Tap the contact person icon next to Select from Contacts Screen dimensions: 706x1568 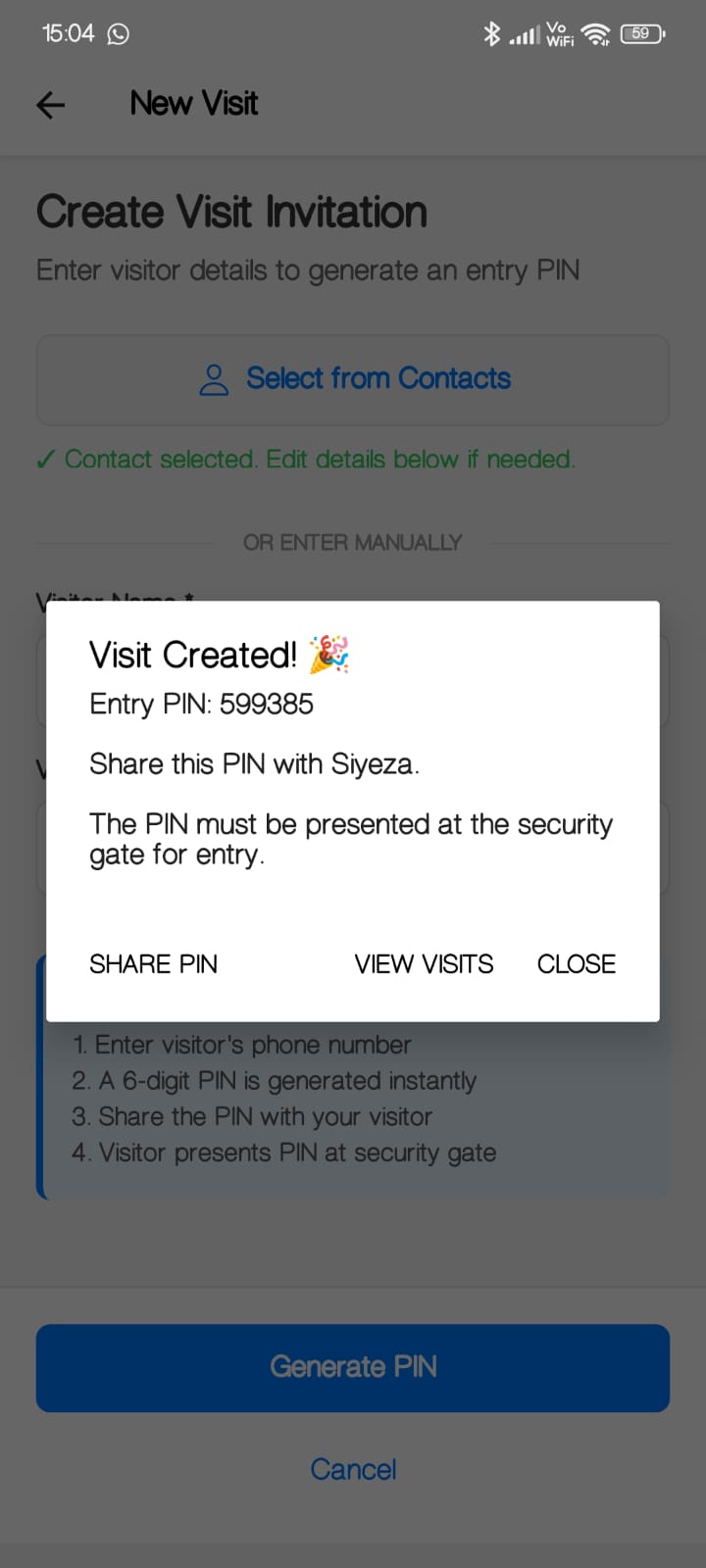point(213,379)
